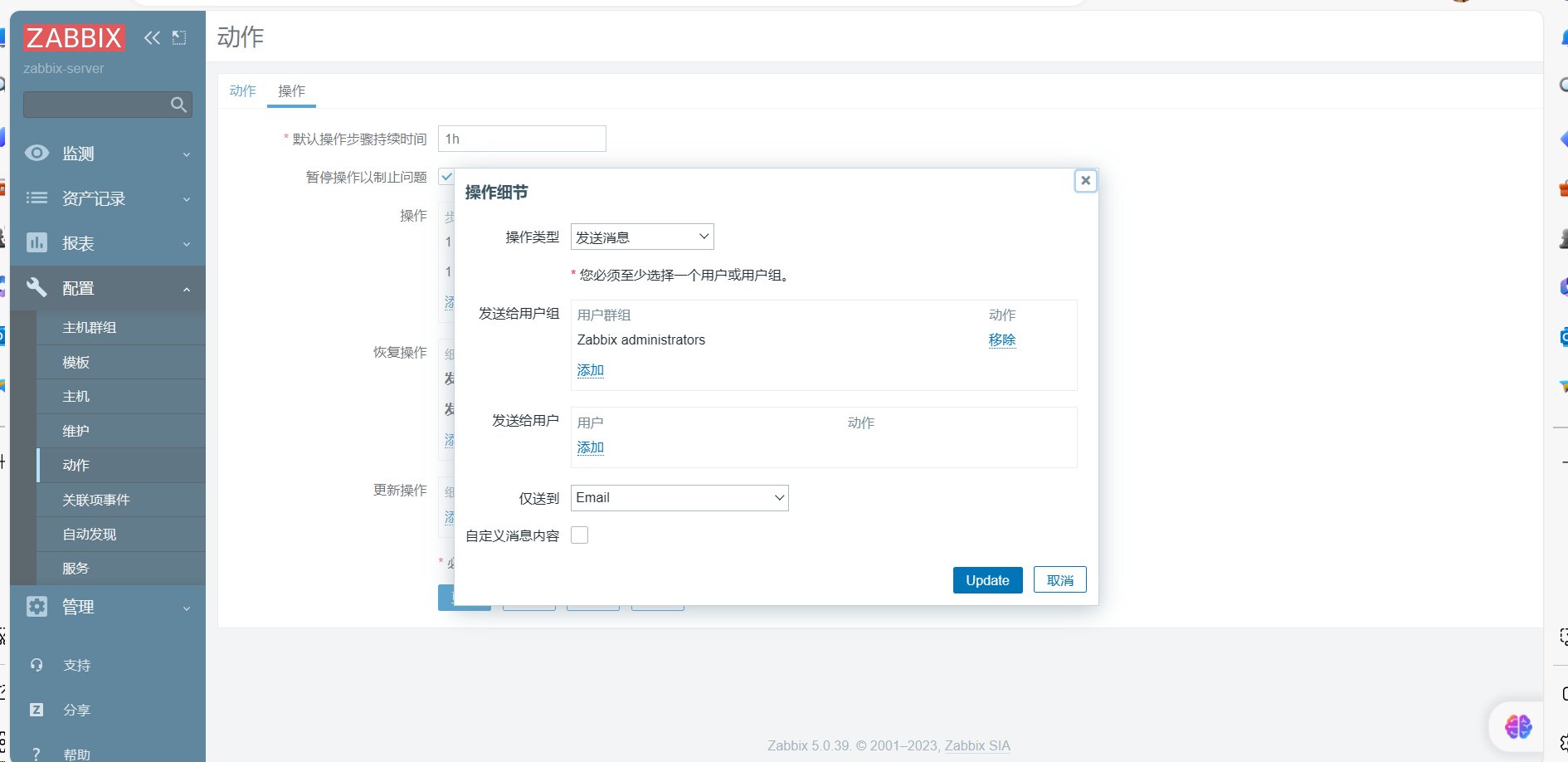Click the question mark icon beside 帮助

pos(37,755)
